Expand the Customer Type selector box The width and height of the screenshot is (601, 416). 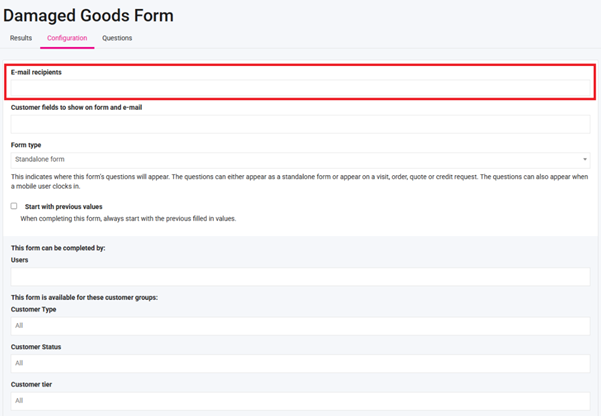[300, 325]
